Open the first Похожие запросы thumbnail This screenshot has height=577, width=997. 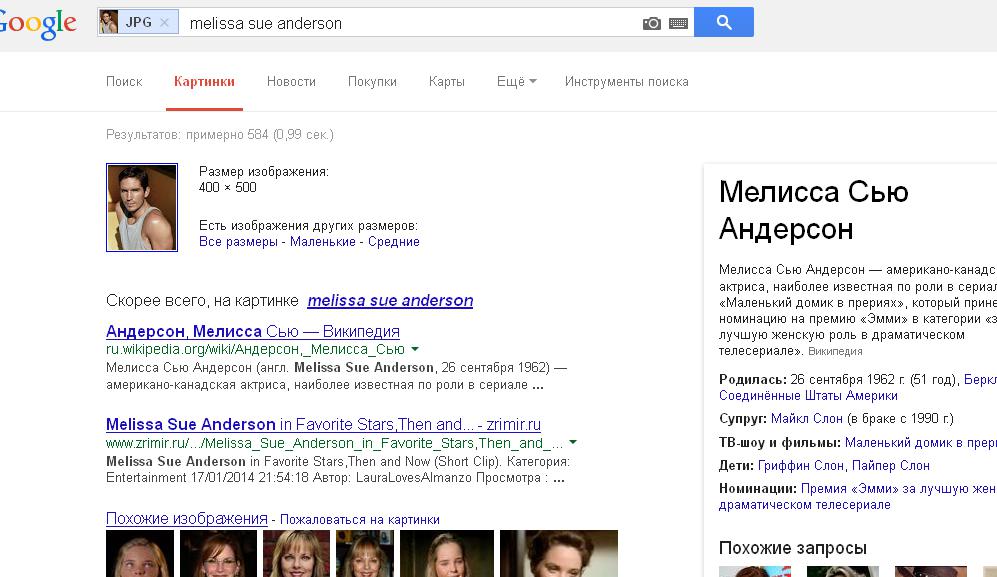(755, 571)
